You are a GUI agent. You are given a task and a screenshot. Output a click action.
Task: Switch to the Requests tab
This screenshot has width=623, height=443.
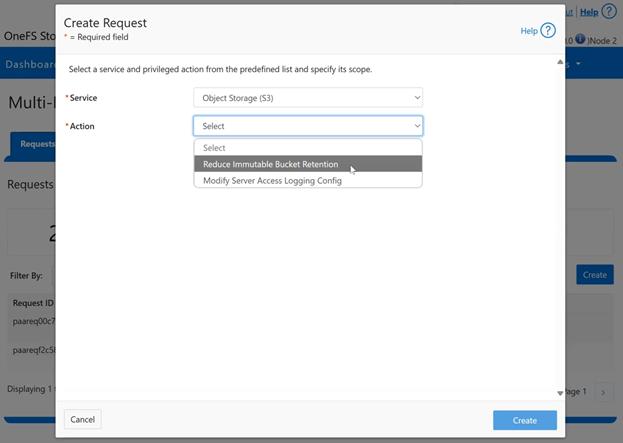click(x=35, y=144)
